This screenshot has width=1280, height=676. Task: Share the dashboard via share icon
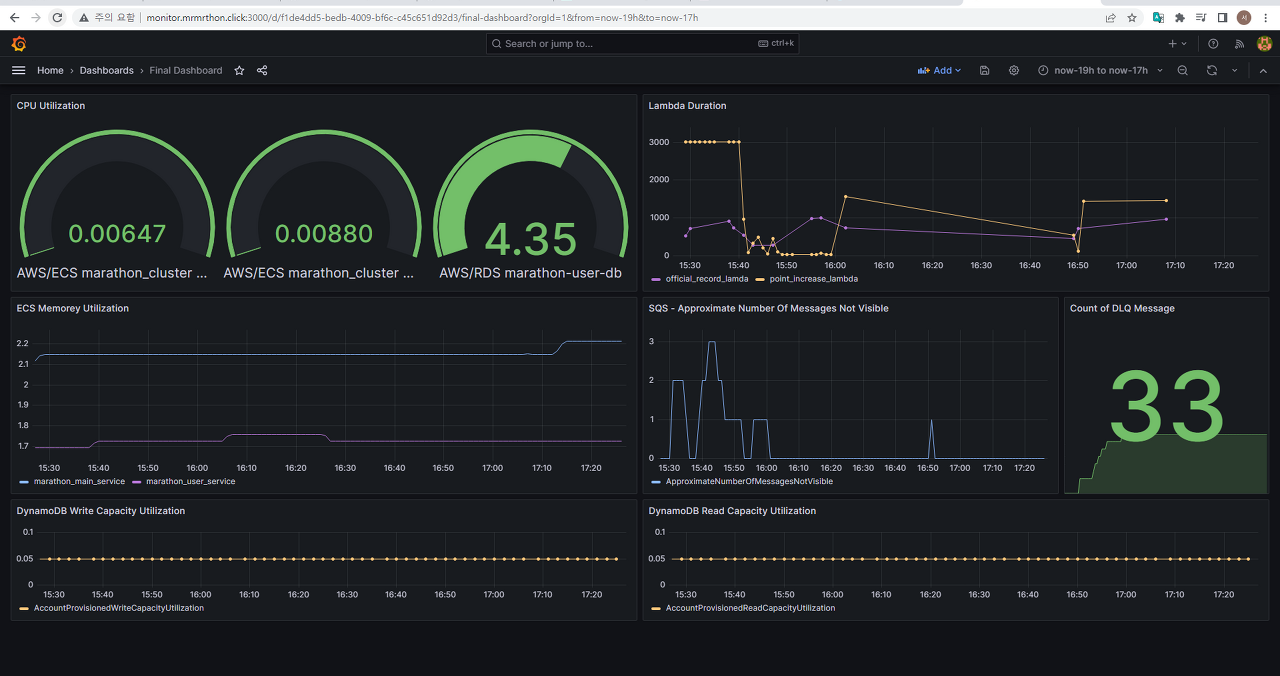pyautogui.click(x=262, y=70)
